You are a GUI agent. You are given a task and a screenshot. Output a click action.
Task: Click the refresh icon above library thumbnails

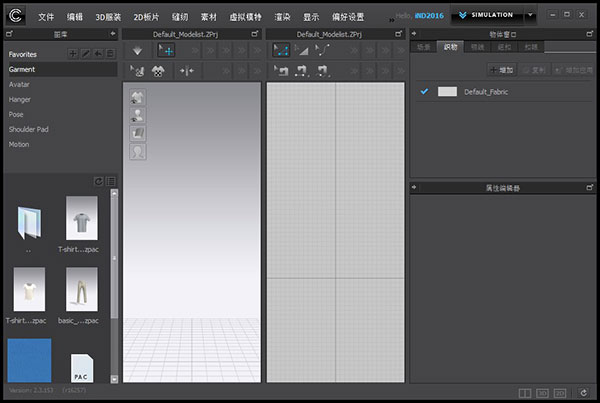tap(98, 181)
